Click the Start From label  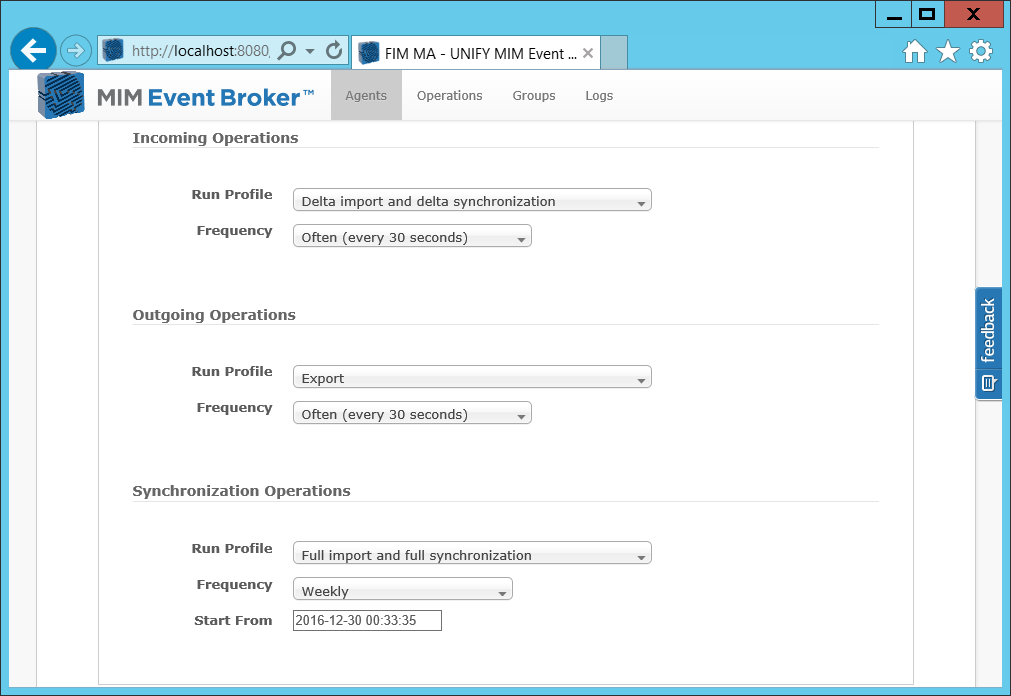click(x=233, y=621)
